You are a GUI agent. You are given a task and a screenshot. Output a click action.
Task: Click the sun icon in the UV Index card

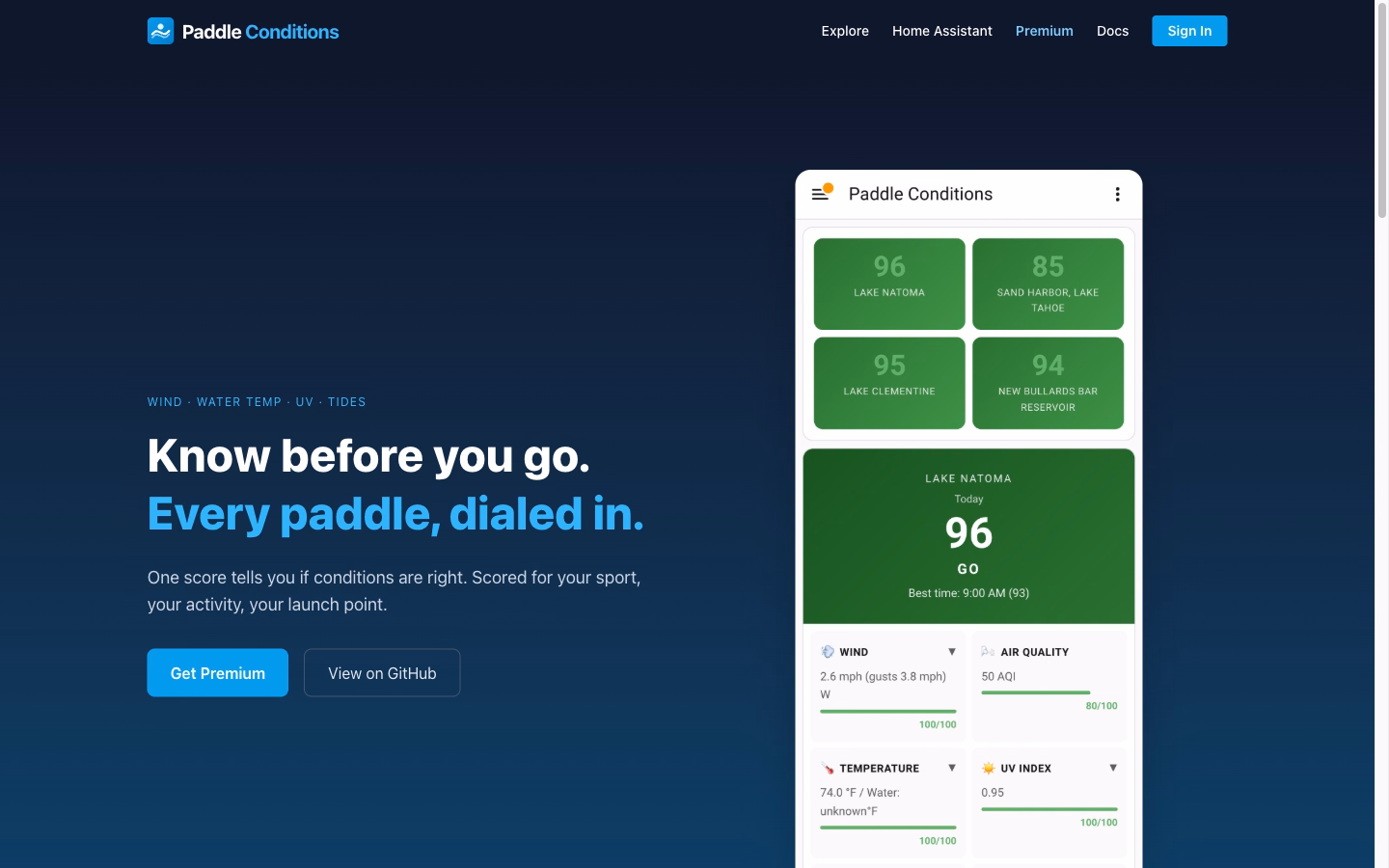pyautogui.click(x=988, y=769)
